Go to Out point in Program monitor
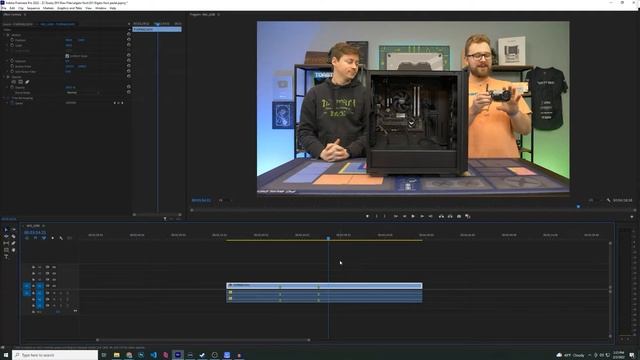This screenshot has height=360, width=640. click(431, 216)
